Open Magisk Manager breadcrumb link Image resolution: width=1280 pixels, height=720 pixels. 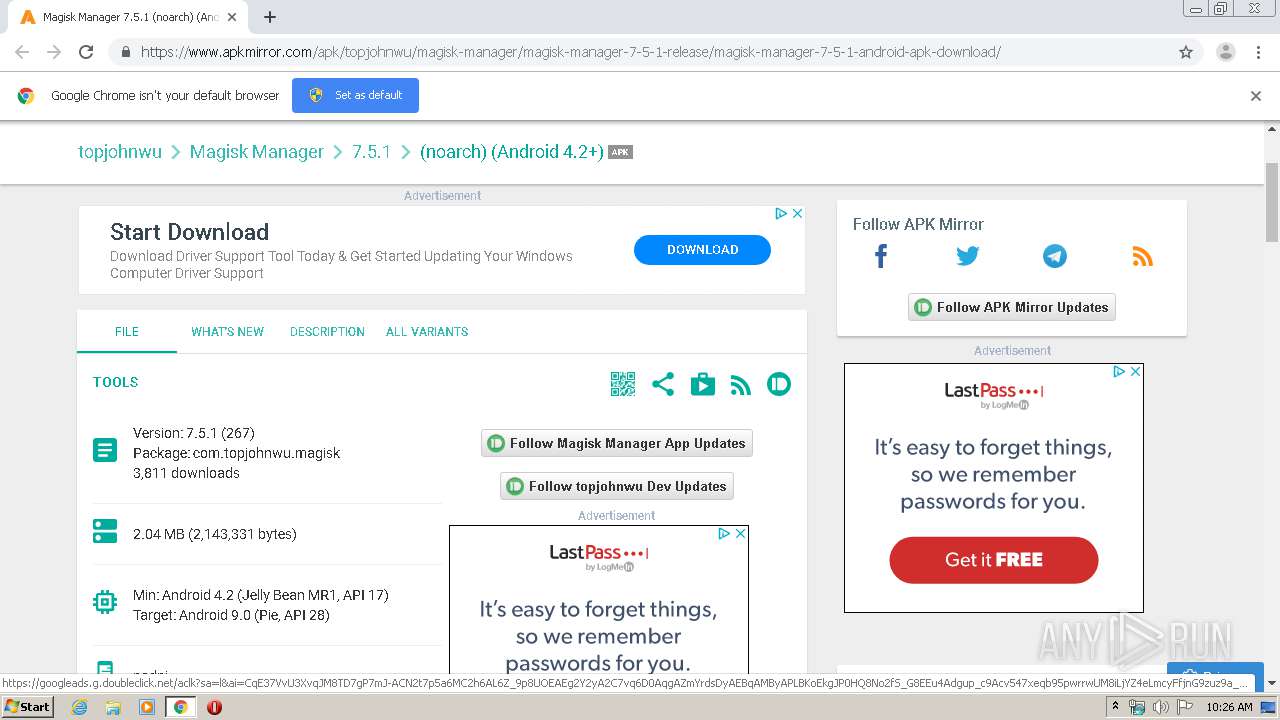(x=257, y=152)
